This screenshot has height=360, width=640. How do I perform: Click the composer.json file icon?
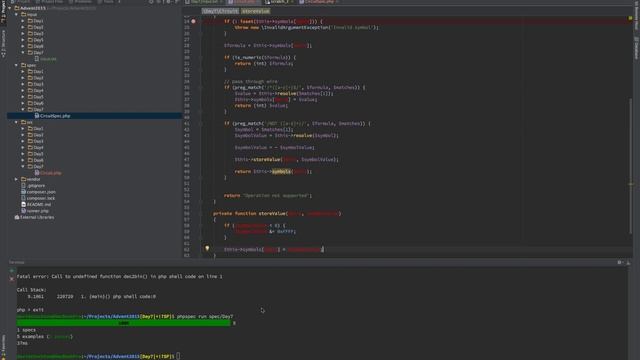click(23, 192)
